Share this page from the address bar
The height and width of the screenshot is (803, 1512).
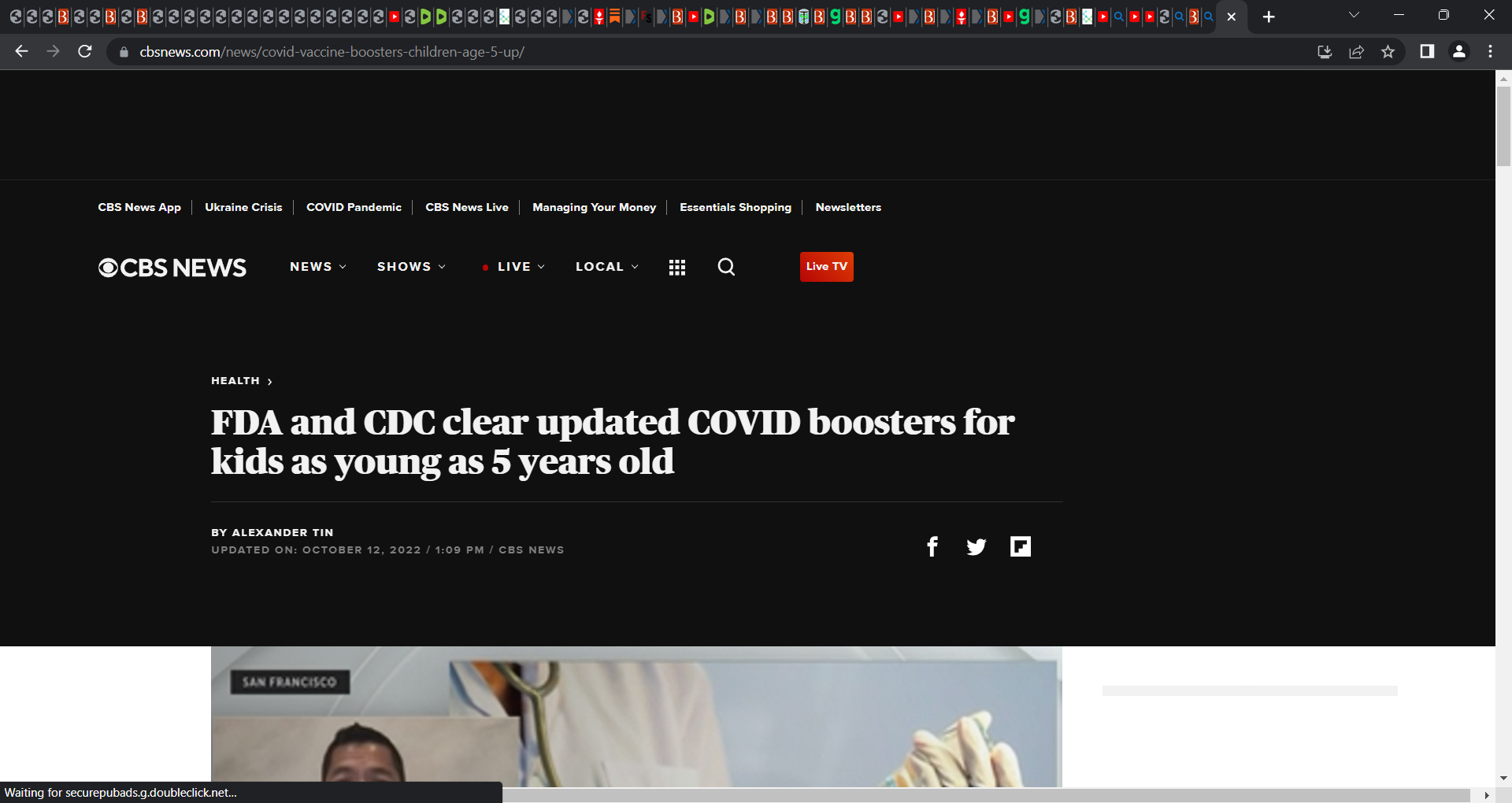pyautogui.click(x=1356, y=52)
